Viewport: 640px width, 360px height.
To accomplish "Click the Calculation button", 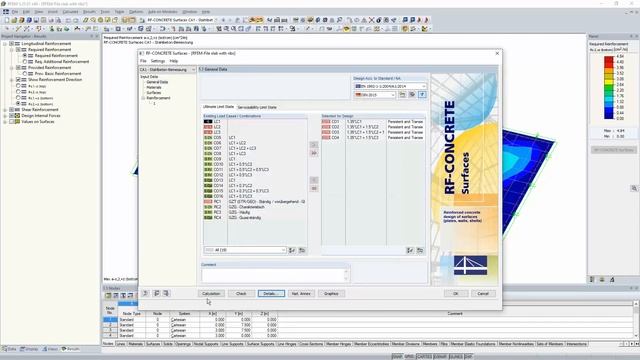I will pos(211,293).
